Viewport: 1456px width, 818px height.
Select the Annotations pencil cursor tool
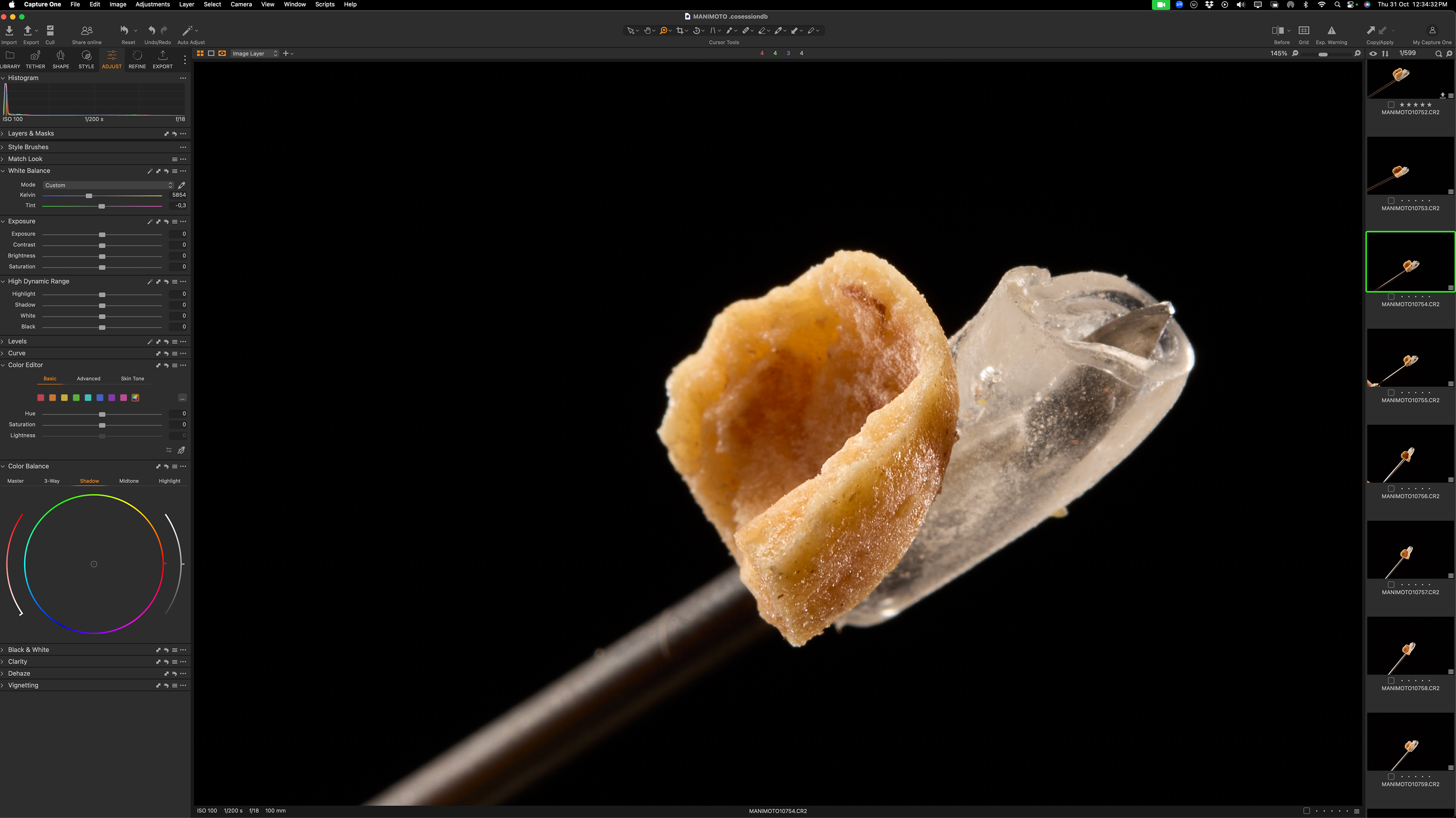pos(811,30)
